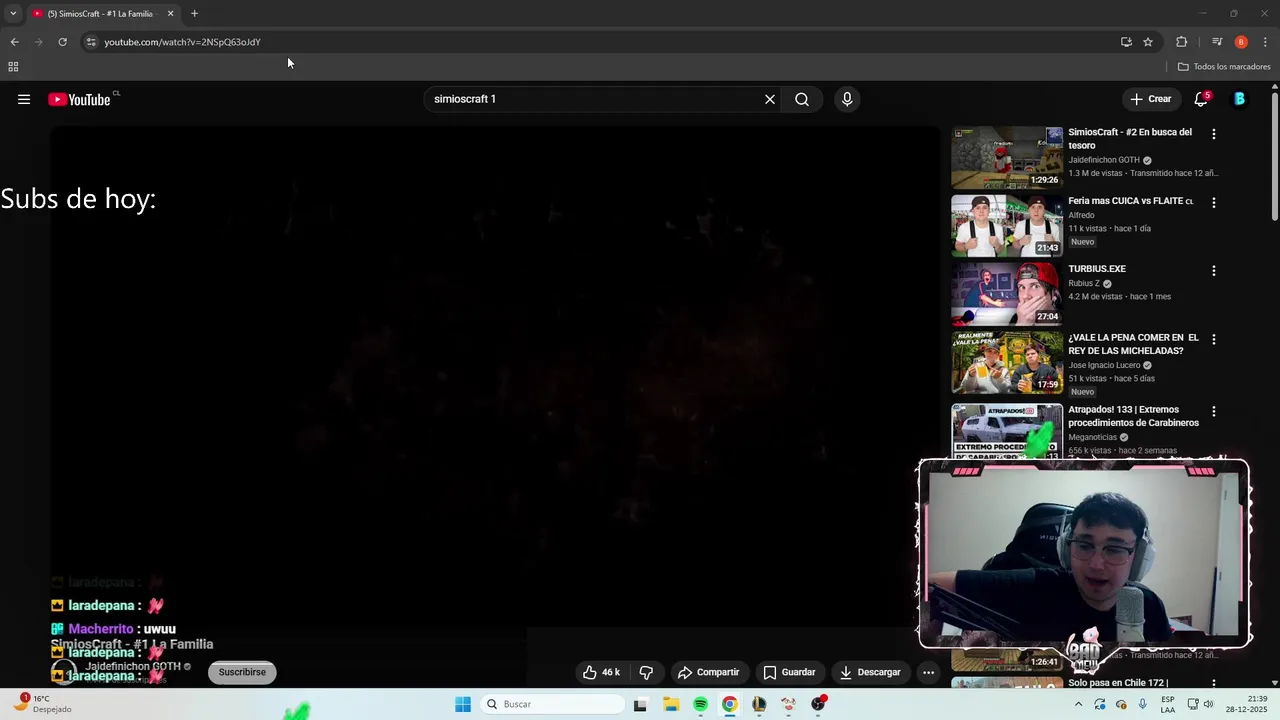Like the video with 46 k
Screen dimensions: 1280x720
tap(602, 672)
